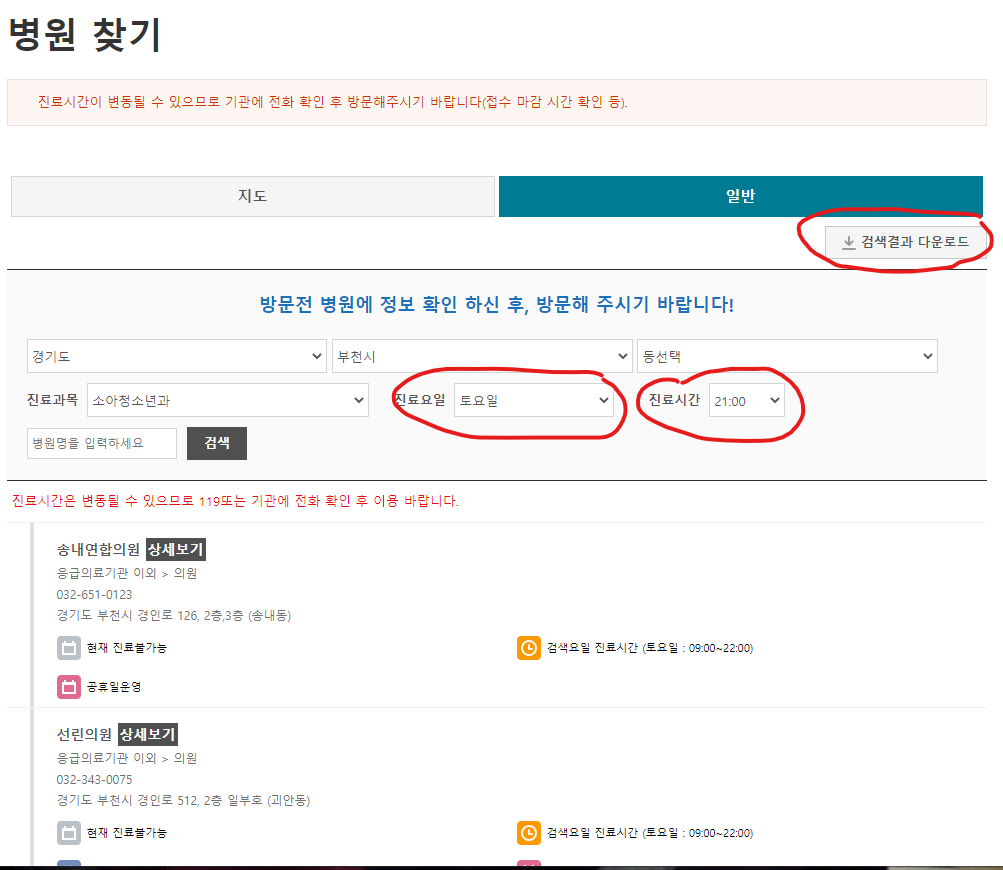The height and width of the screenshot is (870, 1003).
Task: Select the 일반 tab
Action: 739,196
